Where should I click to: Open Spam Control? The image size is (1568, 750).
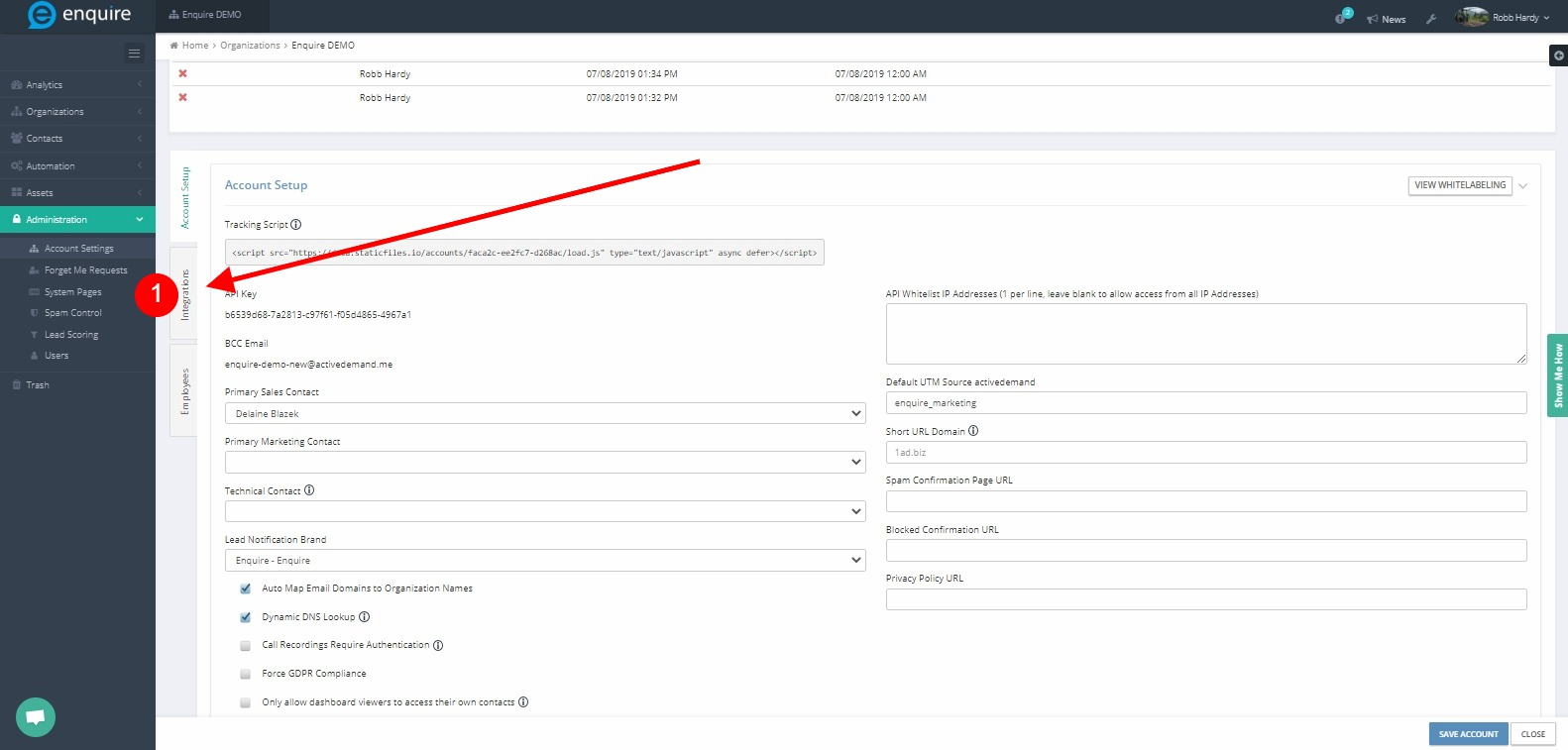point(73,313)
